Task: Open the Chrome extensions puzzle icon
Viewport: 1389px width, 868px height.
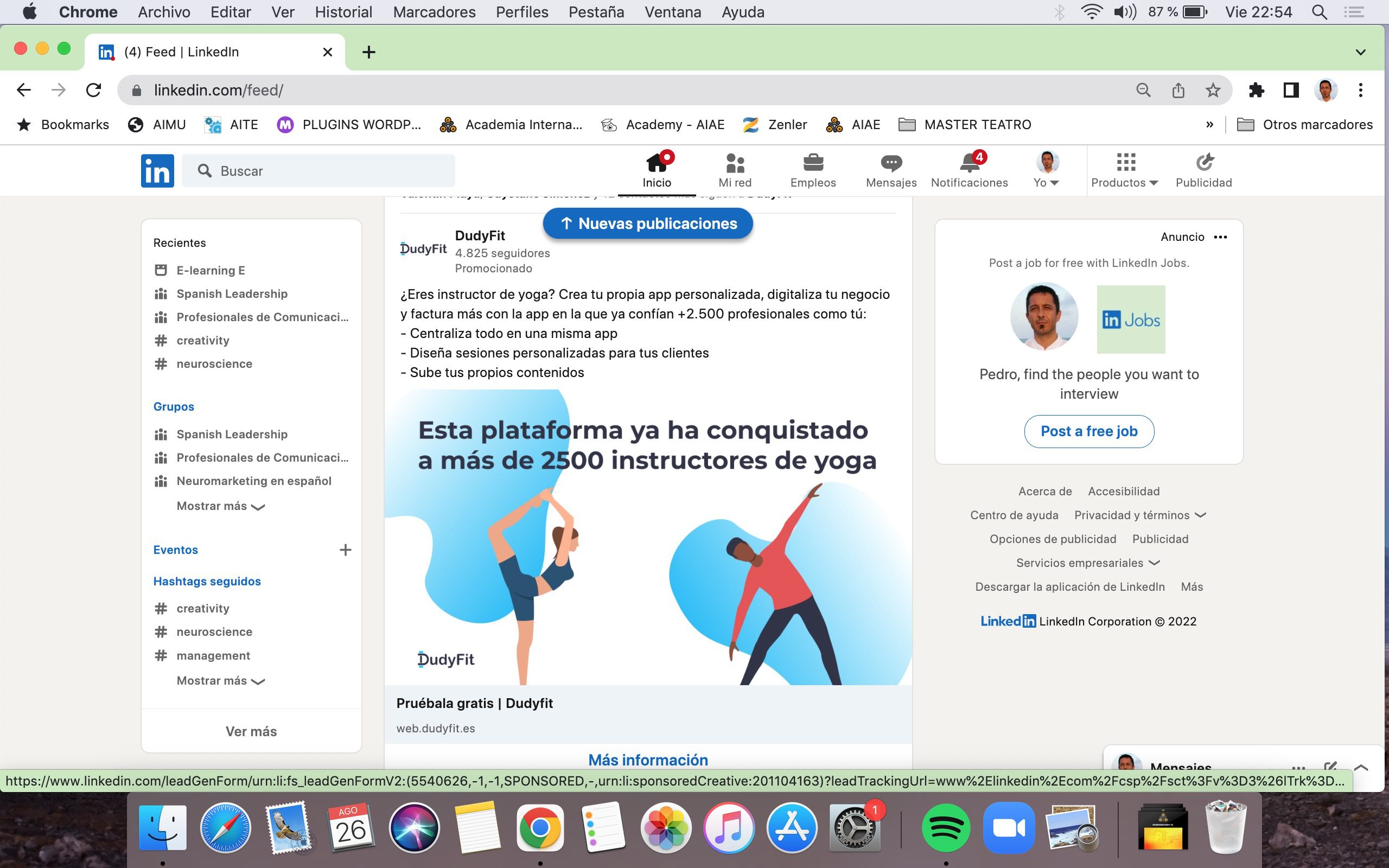Action: 1256,90
